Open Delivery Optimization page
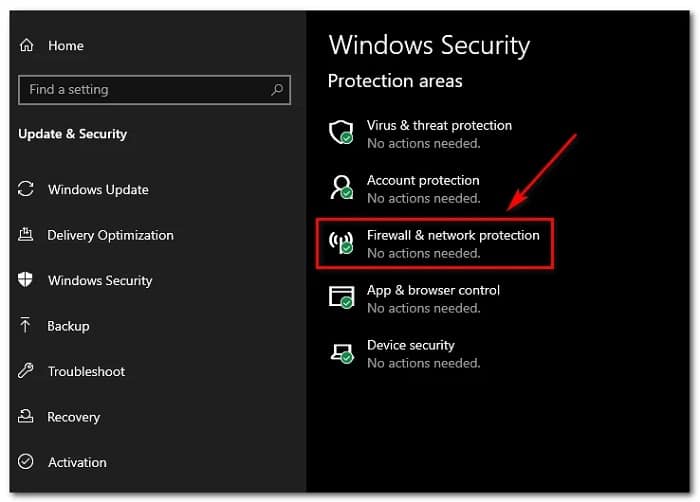This screenshot has width=700, height=502. point(110,236)
